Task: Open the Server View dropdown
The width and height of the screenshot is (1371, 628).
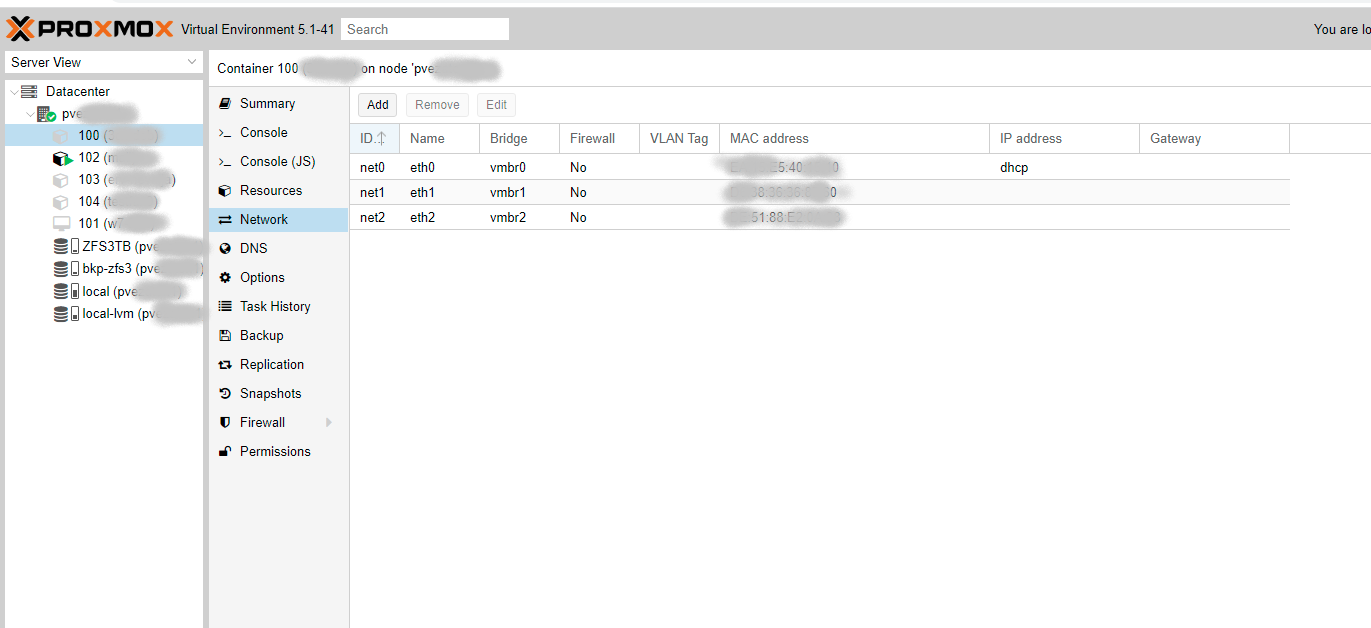Action: tap(104, 62)
